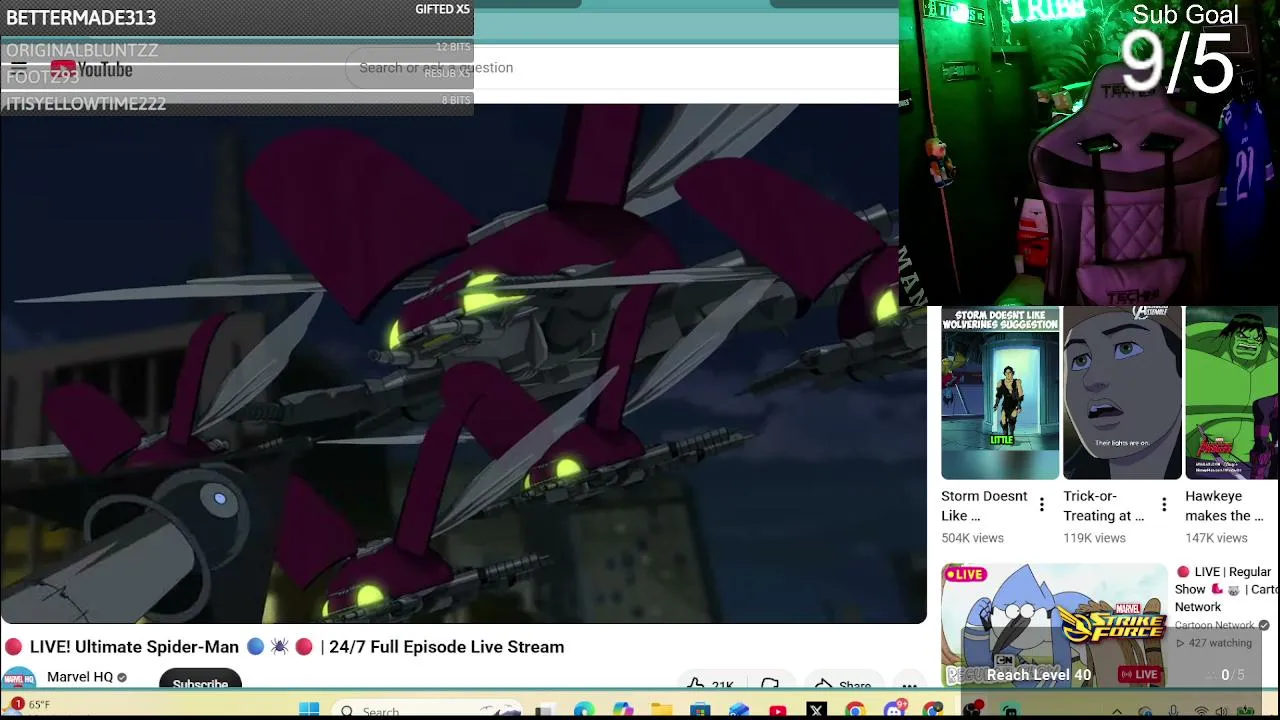This screenshot has height=720, width=1280.
Task: Open the Marvel HQ channel name link
Action: 80,677
